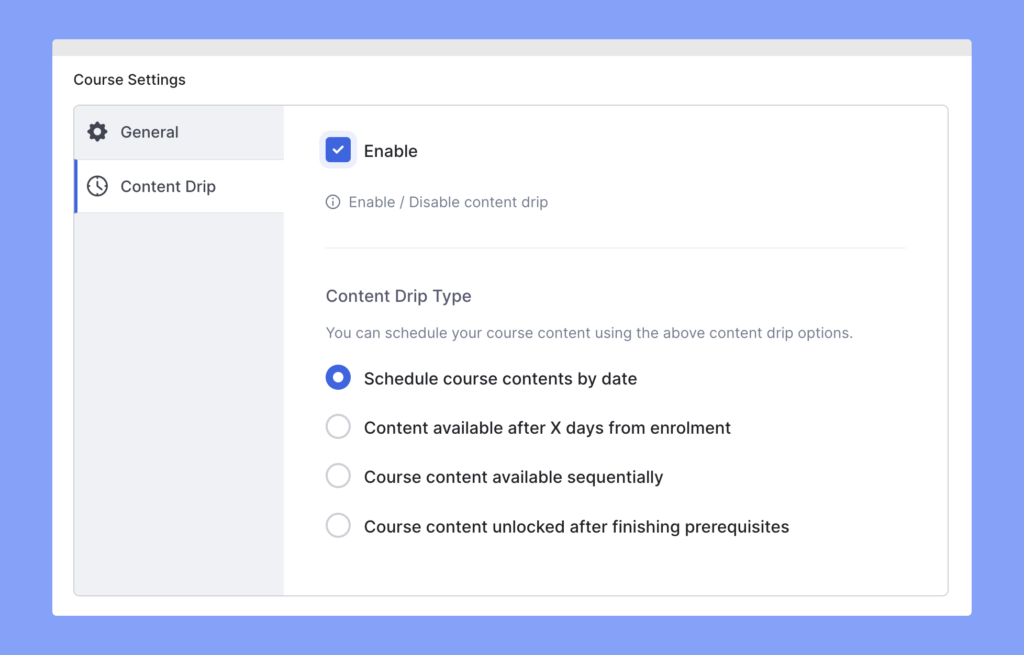Click the gear icon beside General

(96, 131)
